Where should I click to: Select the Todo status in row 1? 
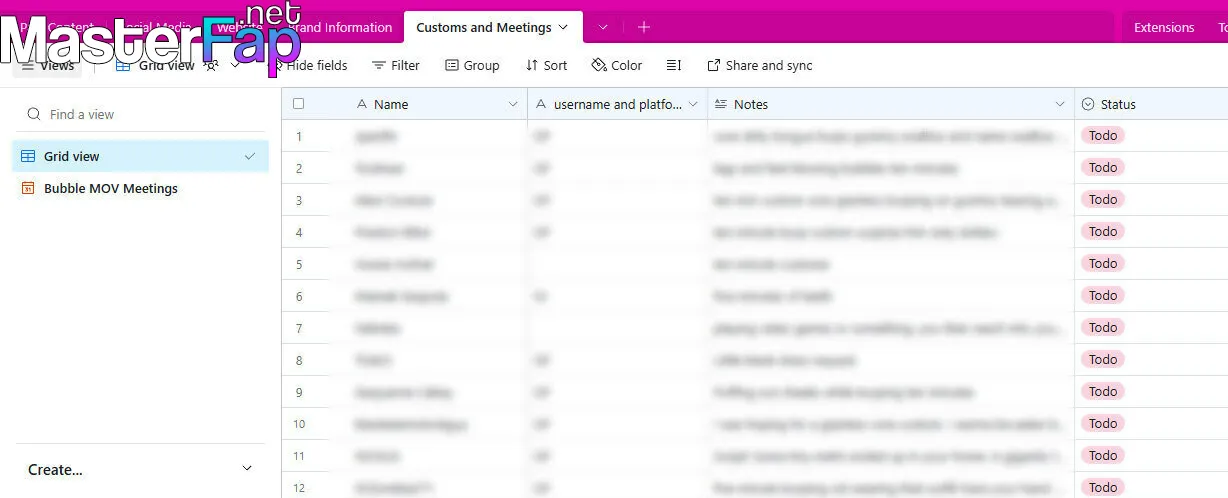1103,135
